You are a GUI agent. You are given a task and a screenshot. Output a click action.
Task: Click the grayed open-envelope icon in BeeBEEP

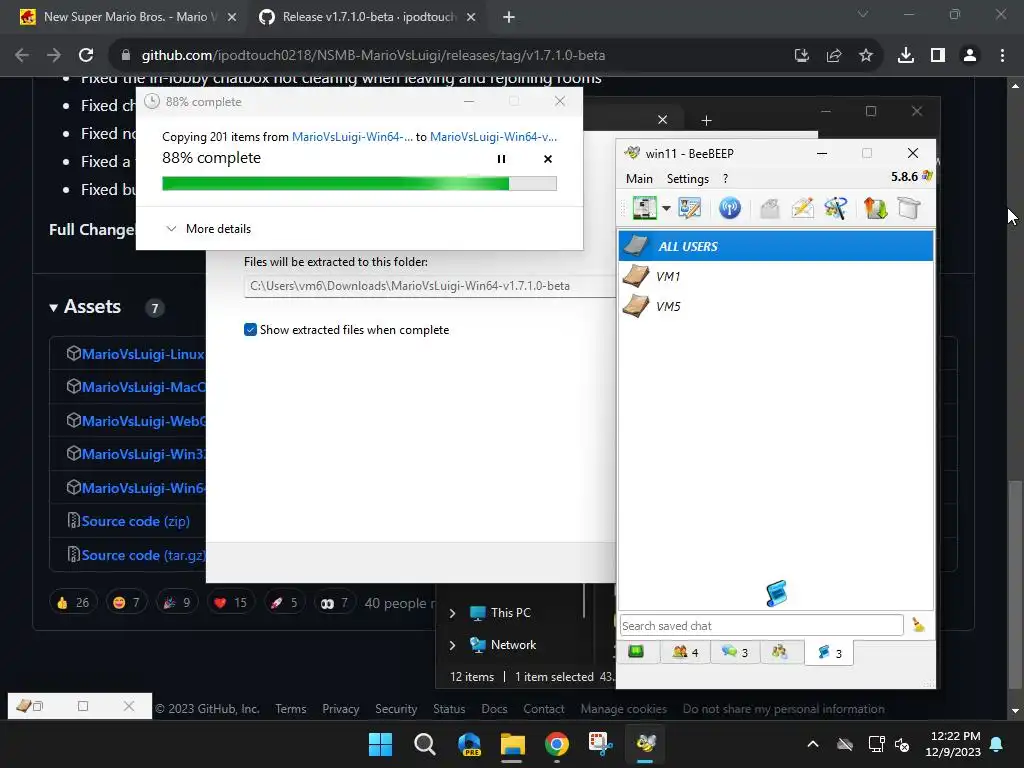coord(769,208)
